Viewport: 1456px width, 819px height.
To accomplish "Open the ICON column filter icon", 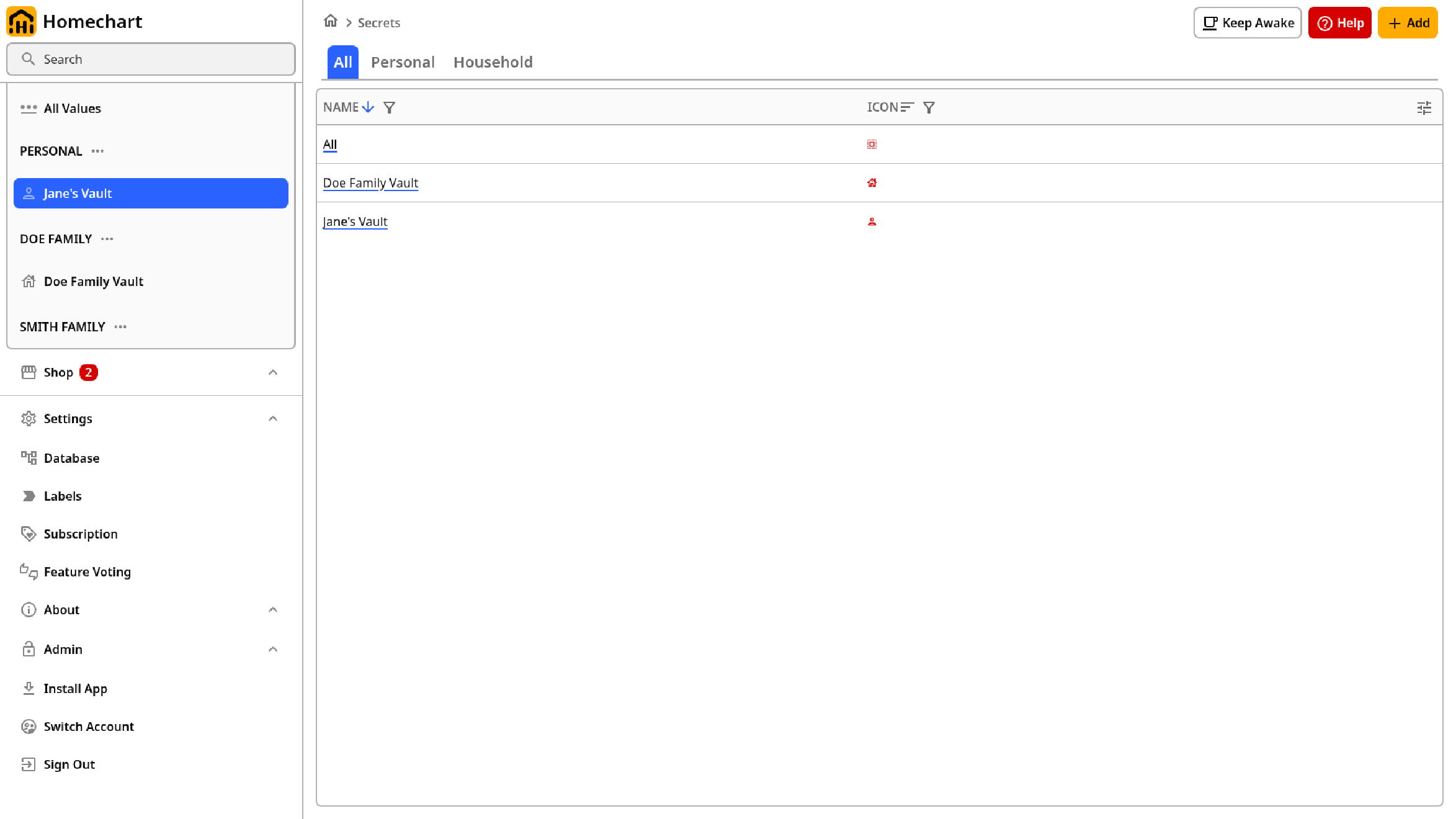I will coord(929,107).
